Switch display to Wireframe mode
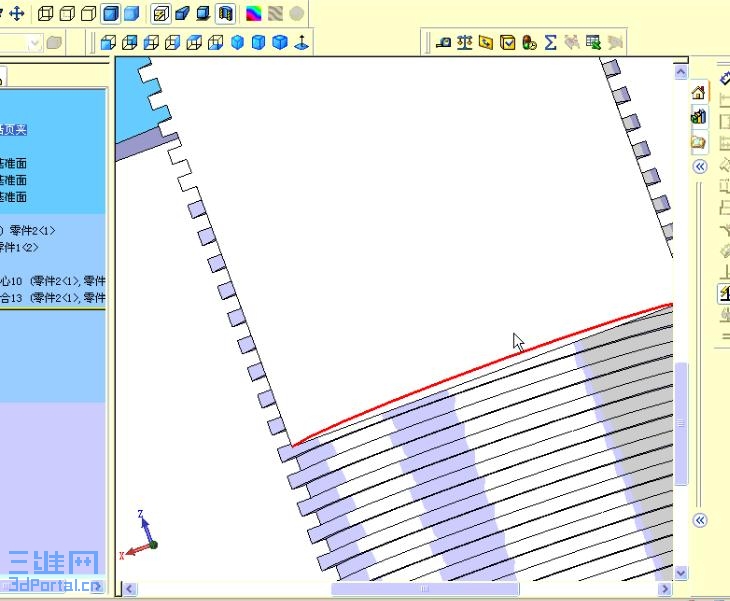The height and width of the screenshot is (601, 730). click(46, 14)
